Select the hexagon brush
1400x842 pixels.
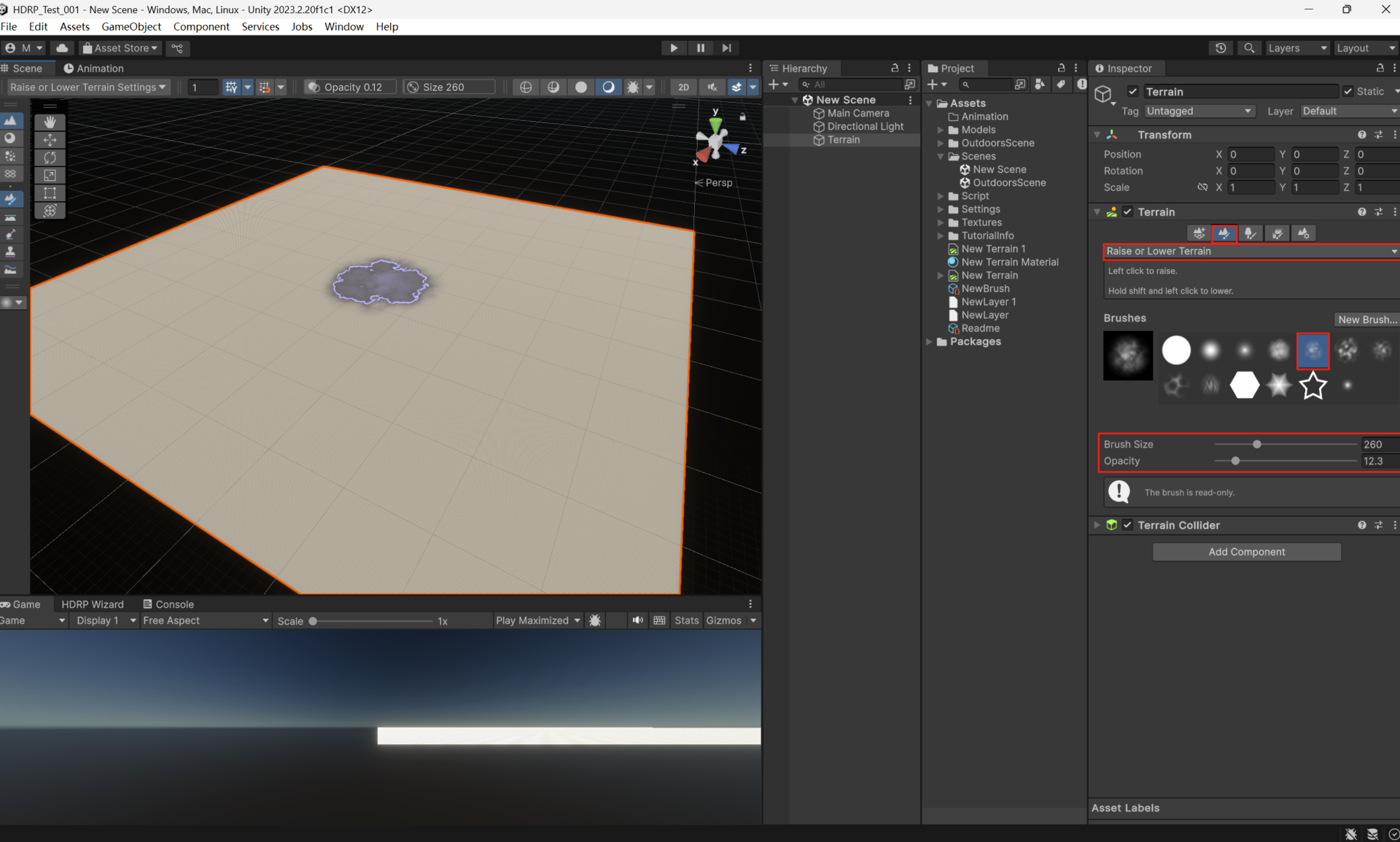pos(1244,385)
